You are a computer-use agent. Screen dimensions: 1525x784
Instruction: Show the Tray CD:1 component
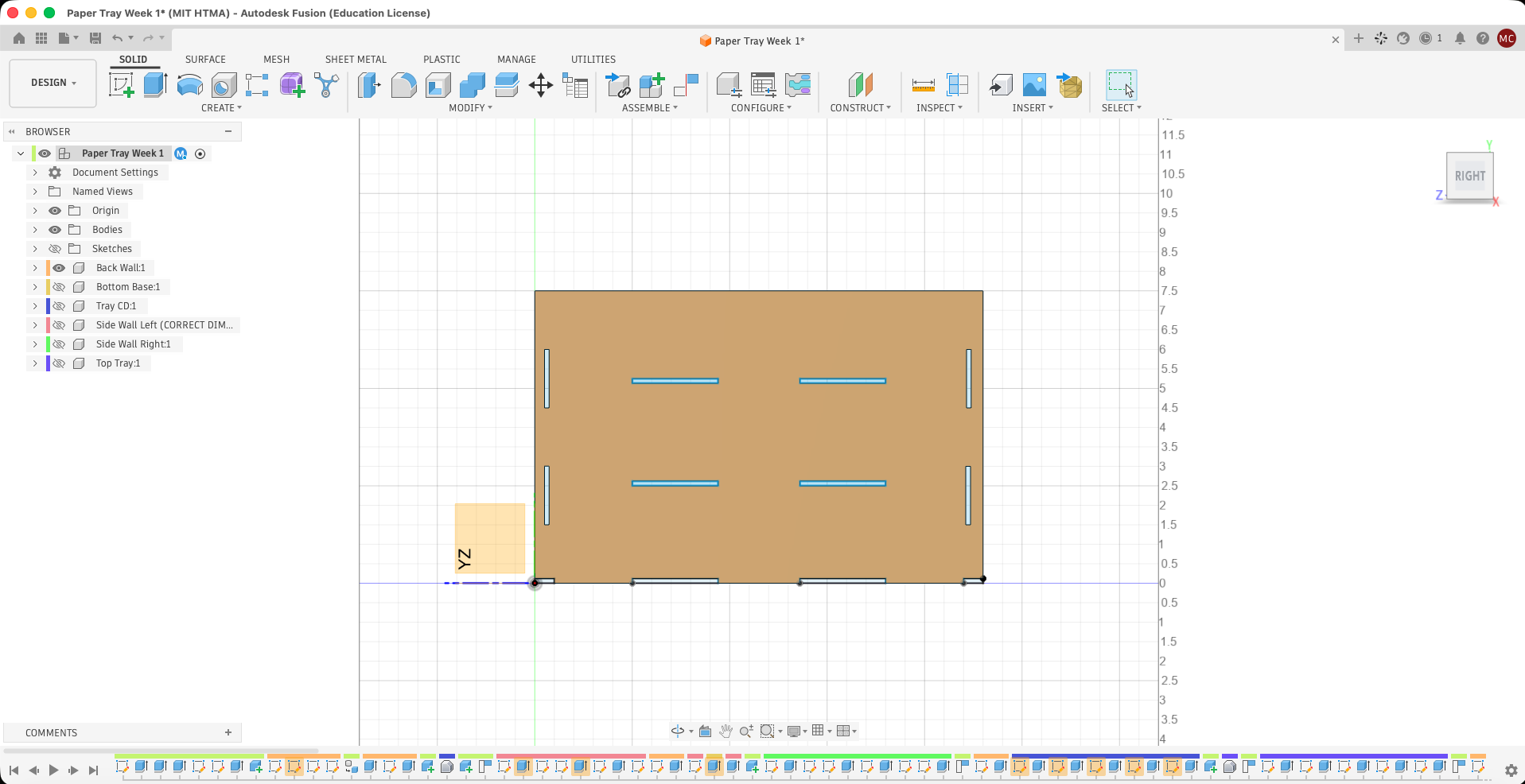point(59,306)
